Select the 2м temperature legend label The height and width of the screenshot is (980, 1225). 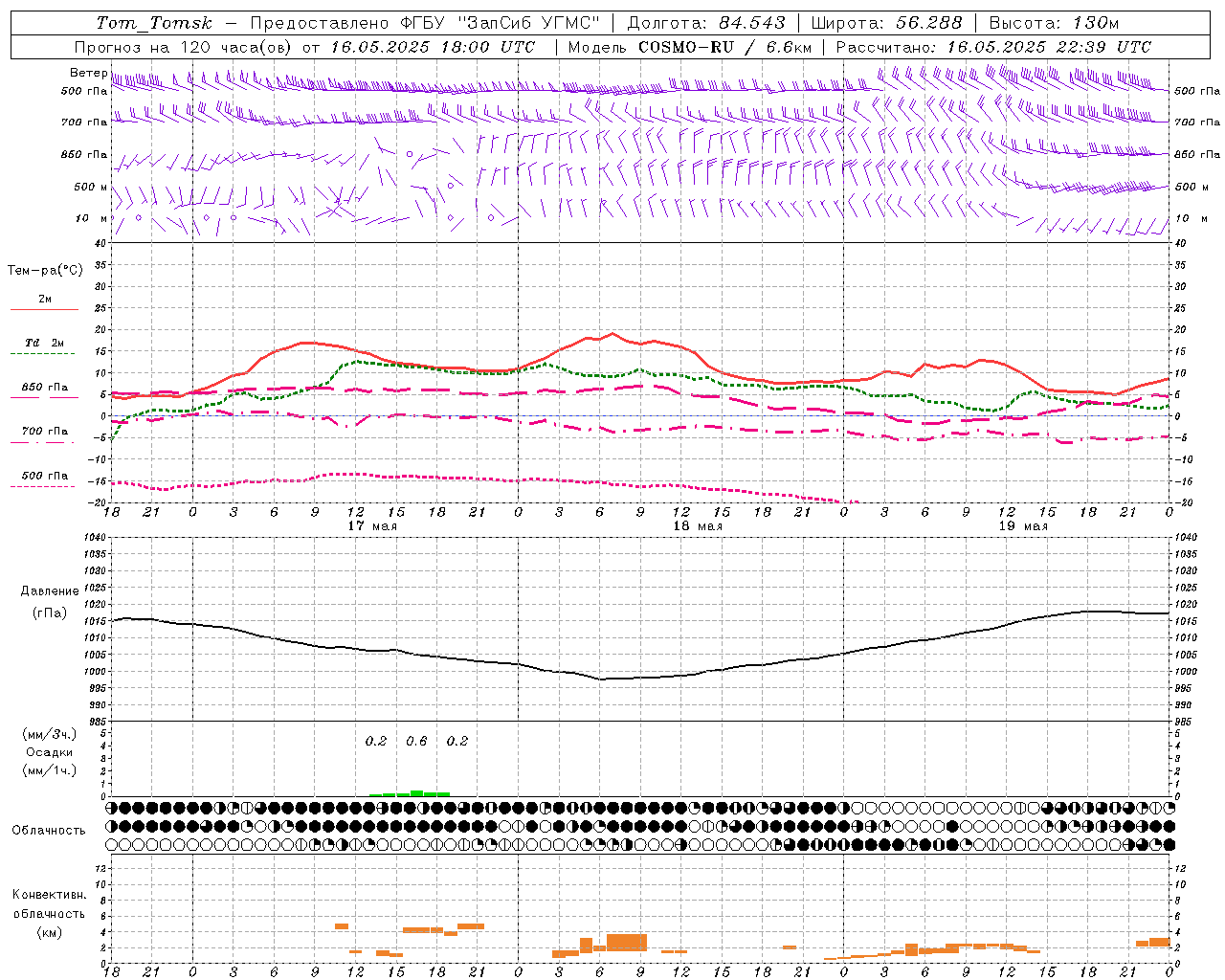(x=45, y=300)
